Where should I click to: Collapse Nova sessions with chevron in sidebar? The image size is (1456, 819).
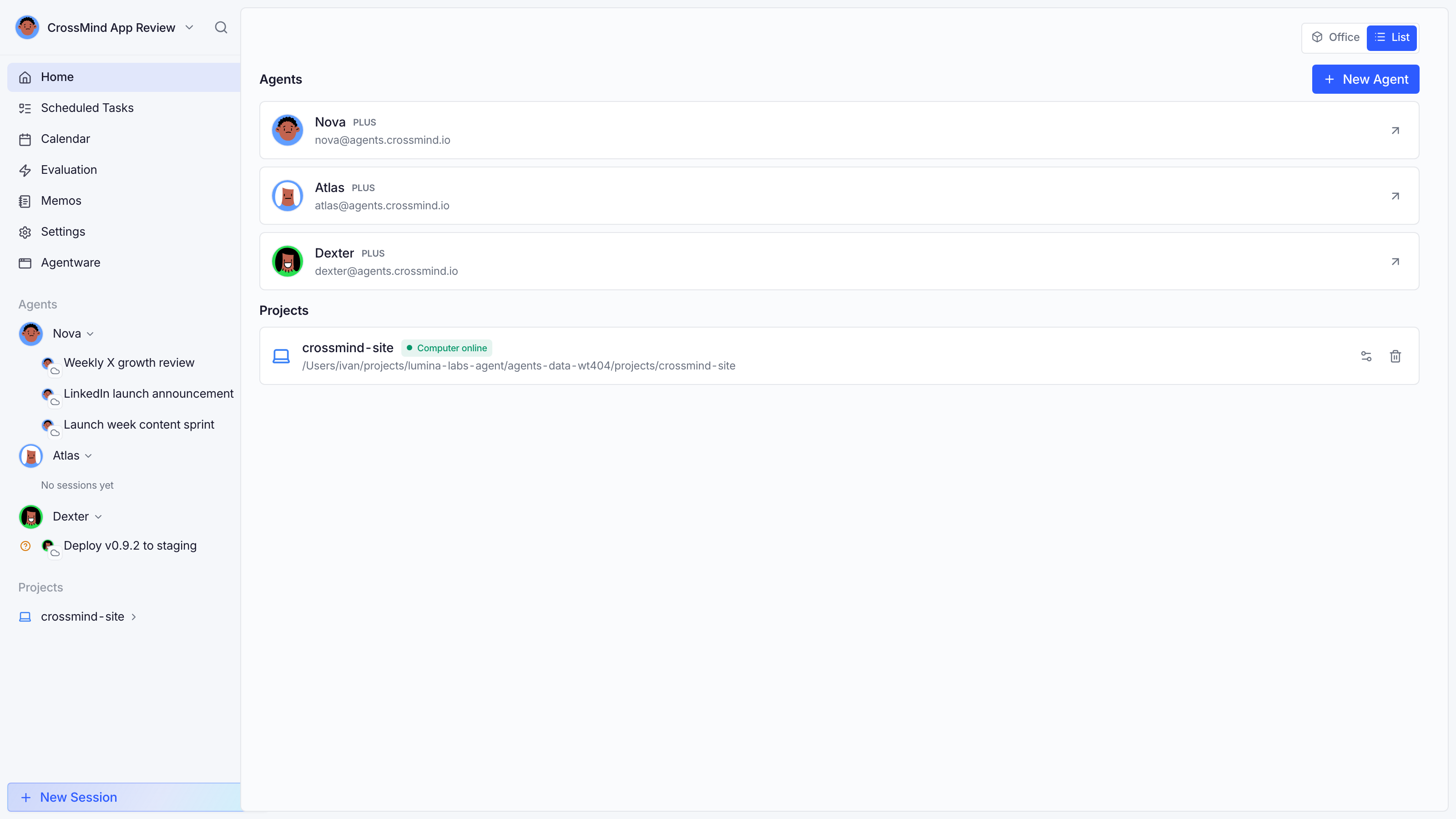[91, 334]
